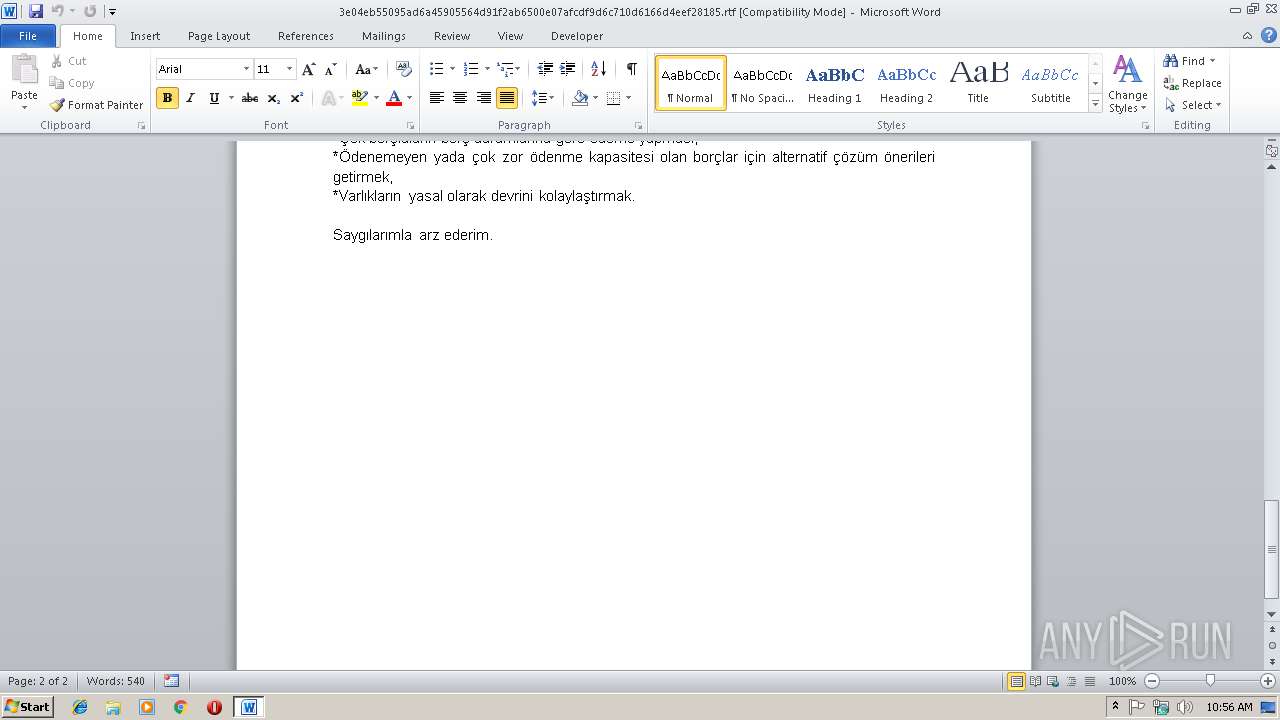Click Grow Font icon
Image resolution: width=1280 pixels, height=720 pixels.
pyautogui.click(x=308, y=69)
